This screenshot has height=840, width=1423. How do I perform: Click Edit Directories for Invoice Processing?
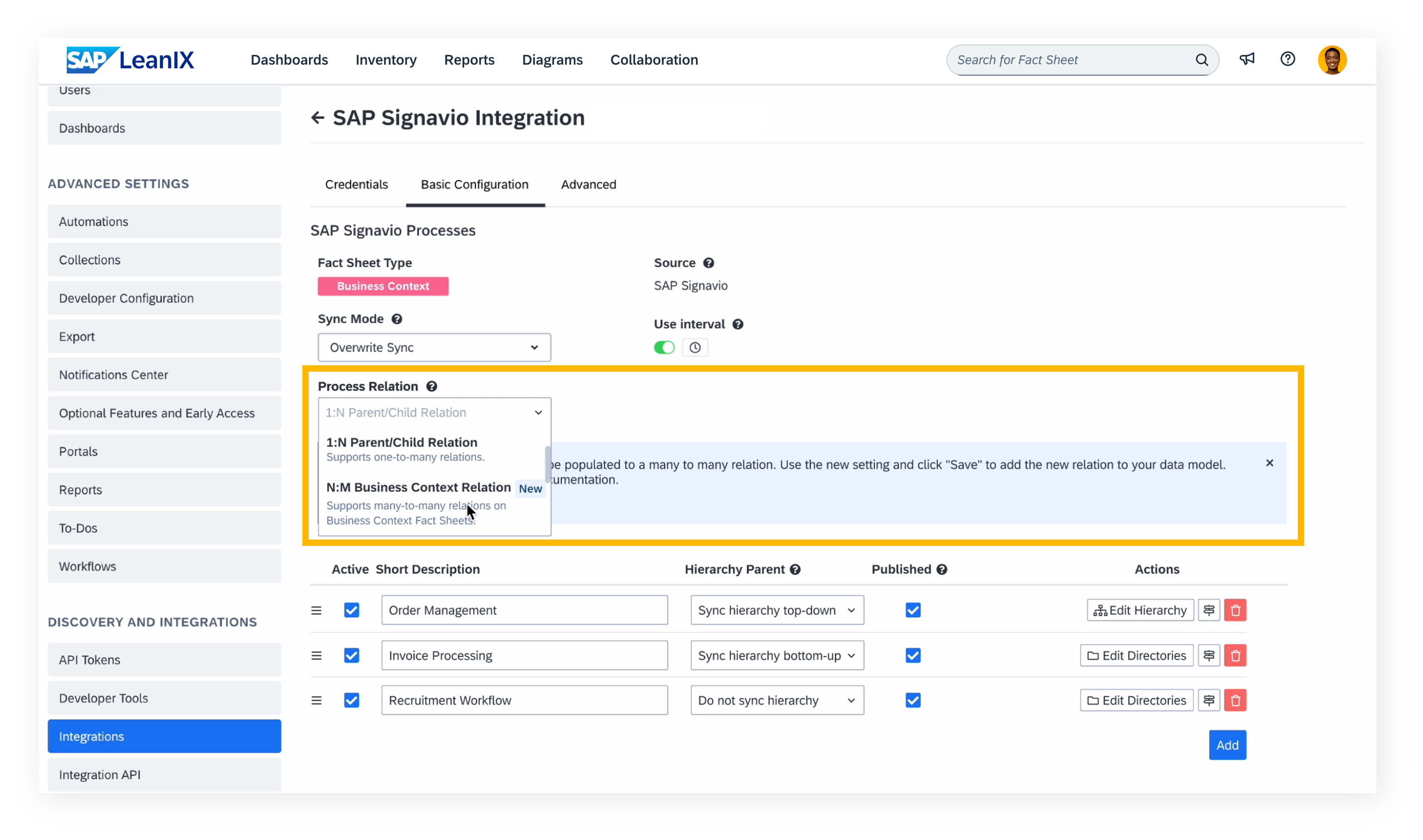click(1137, 655)
